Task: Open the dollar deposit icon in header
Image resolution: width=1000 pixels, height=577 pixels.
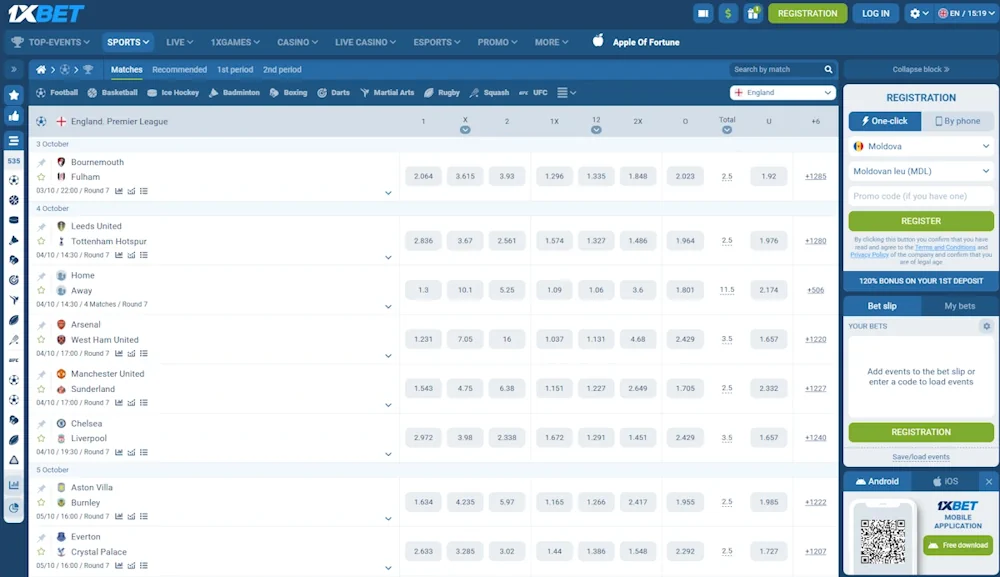Action: (728, 13)
